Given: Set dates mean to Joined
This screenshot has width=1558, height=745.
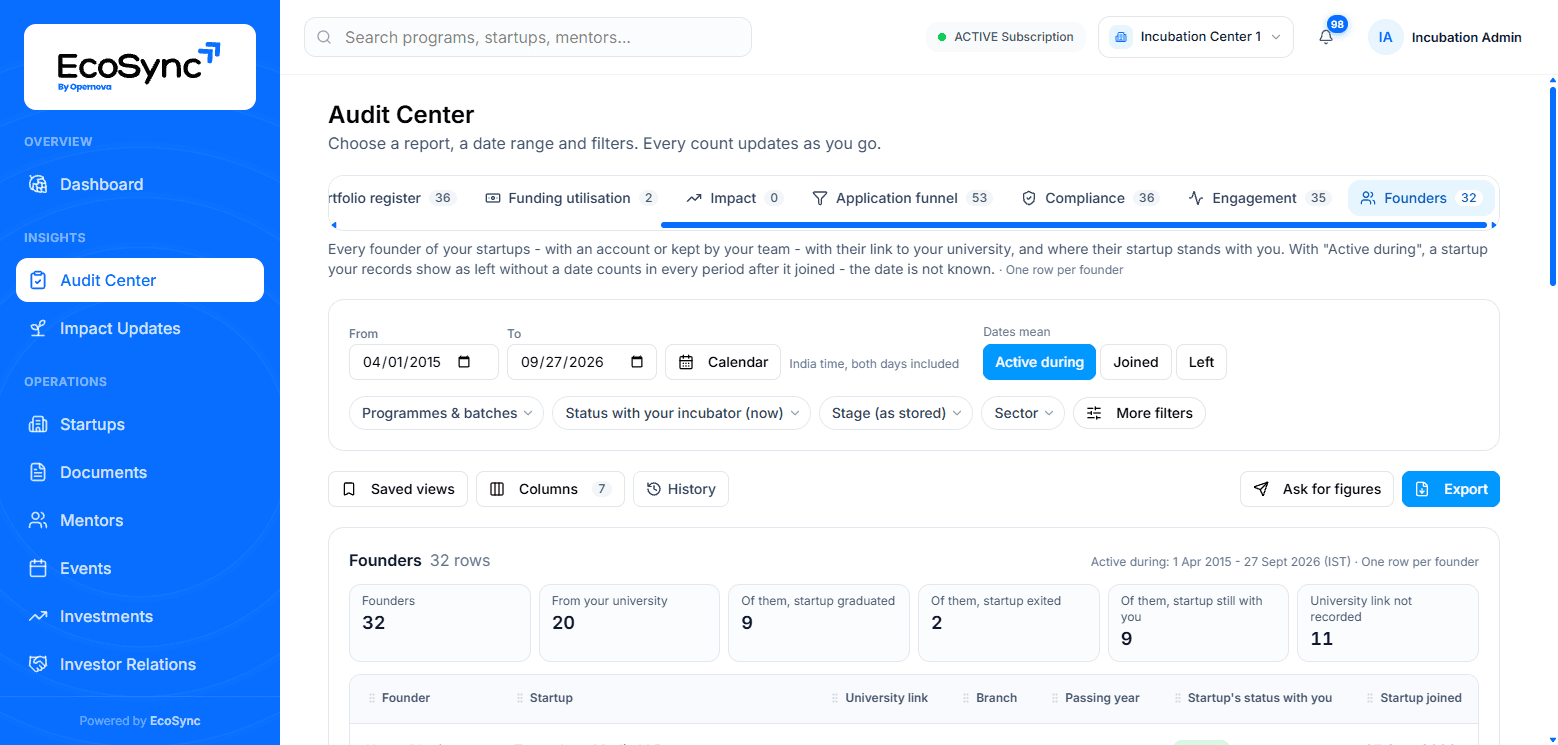Looking at the screenshot, I should (1136, 362).
